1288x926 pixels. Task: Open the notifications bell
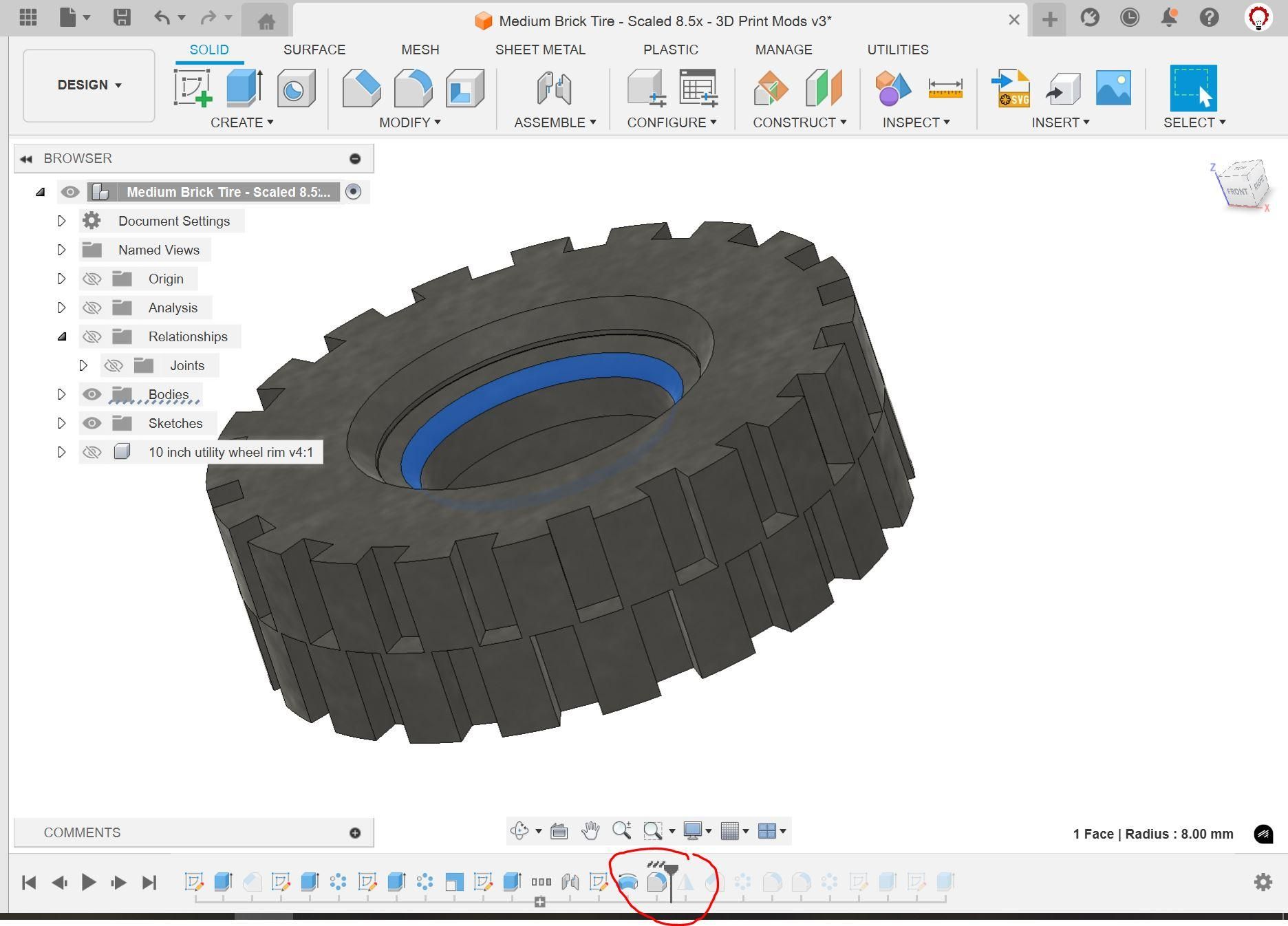[x=1169, y=18]
